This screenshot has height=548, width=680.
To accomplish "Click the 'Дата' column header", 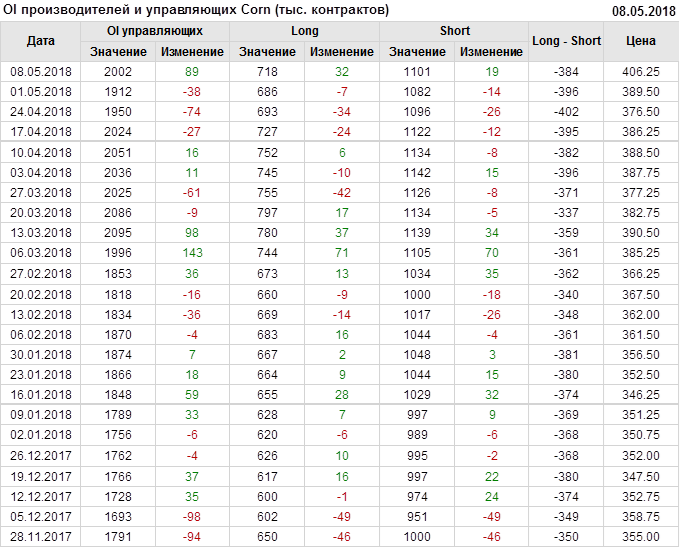I will [x=41, y=41].
